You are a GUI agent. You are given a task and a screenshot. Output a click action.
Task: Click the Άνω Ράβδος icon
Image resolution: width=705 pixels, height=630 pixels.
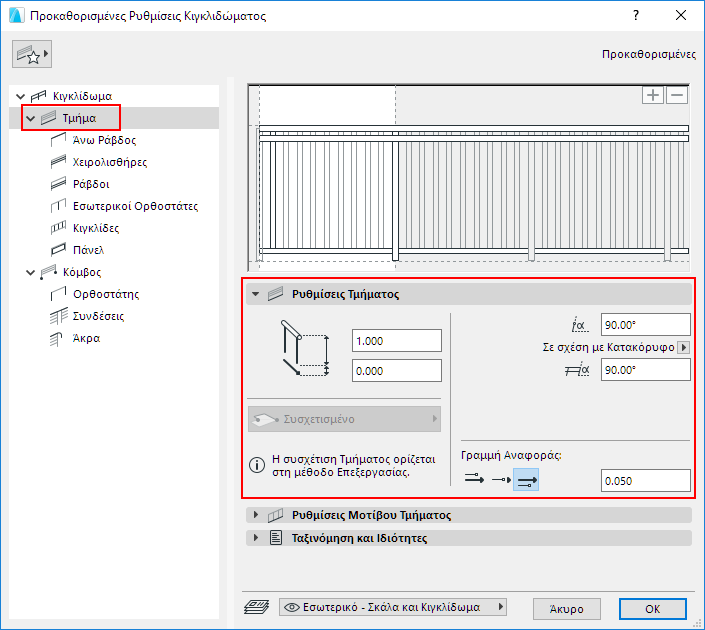tap(58, 140)
